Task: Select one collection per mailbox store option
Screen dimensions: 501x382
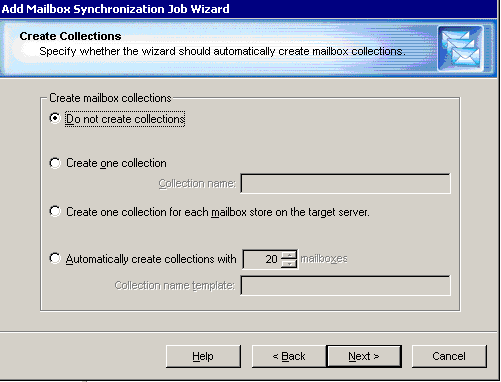Action: click(x=55, y=211)
